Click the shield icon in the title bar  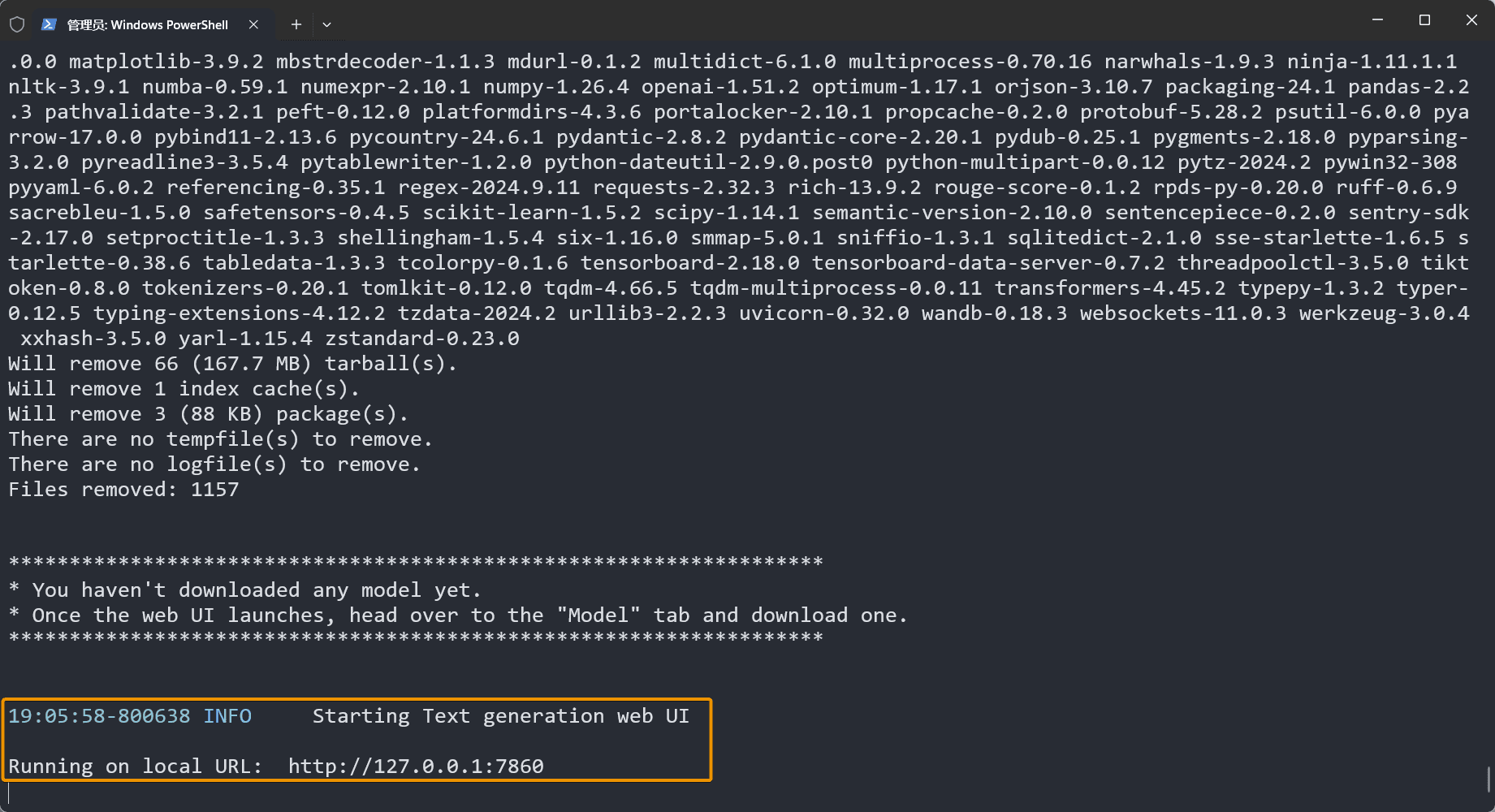(17, 24)
